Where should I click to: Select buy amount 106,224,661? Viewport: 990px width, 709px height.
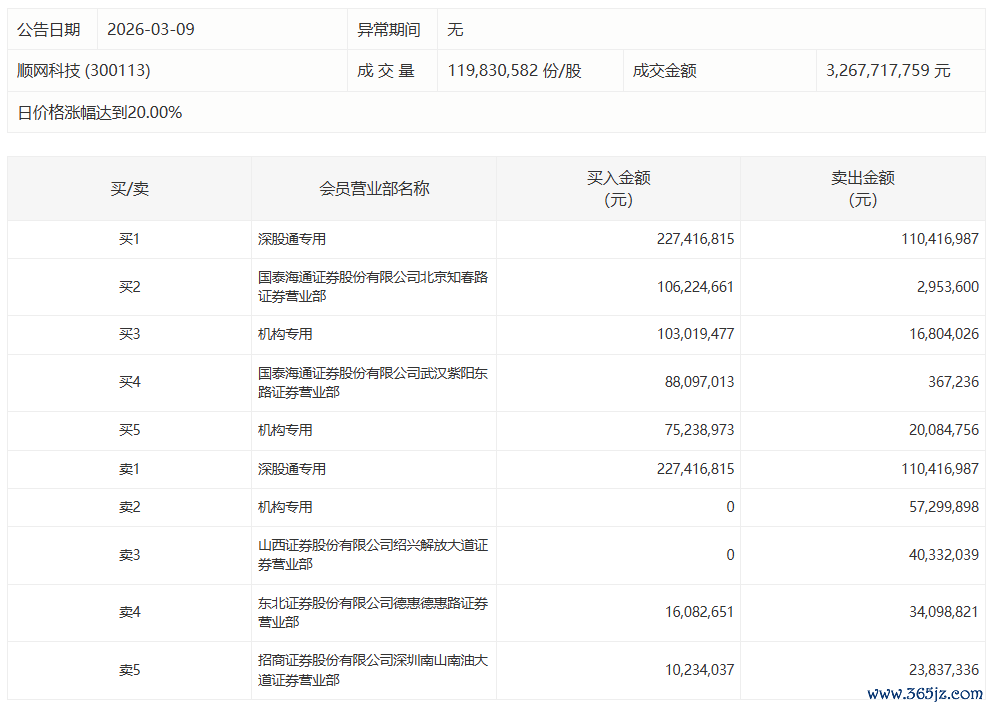695,287
